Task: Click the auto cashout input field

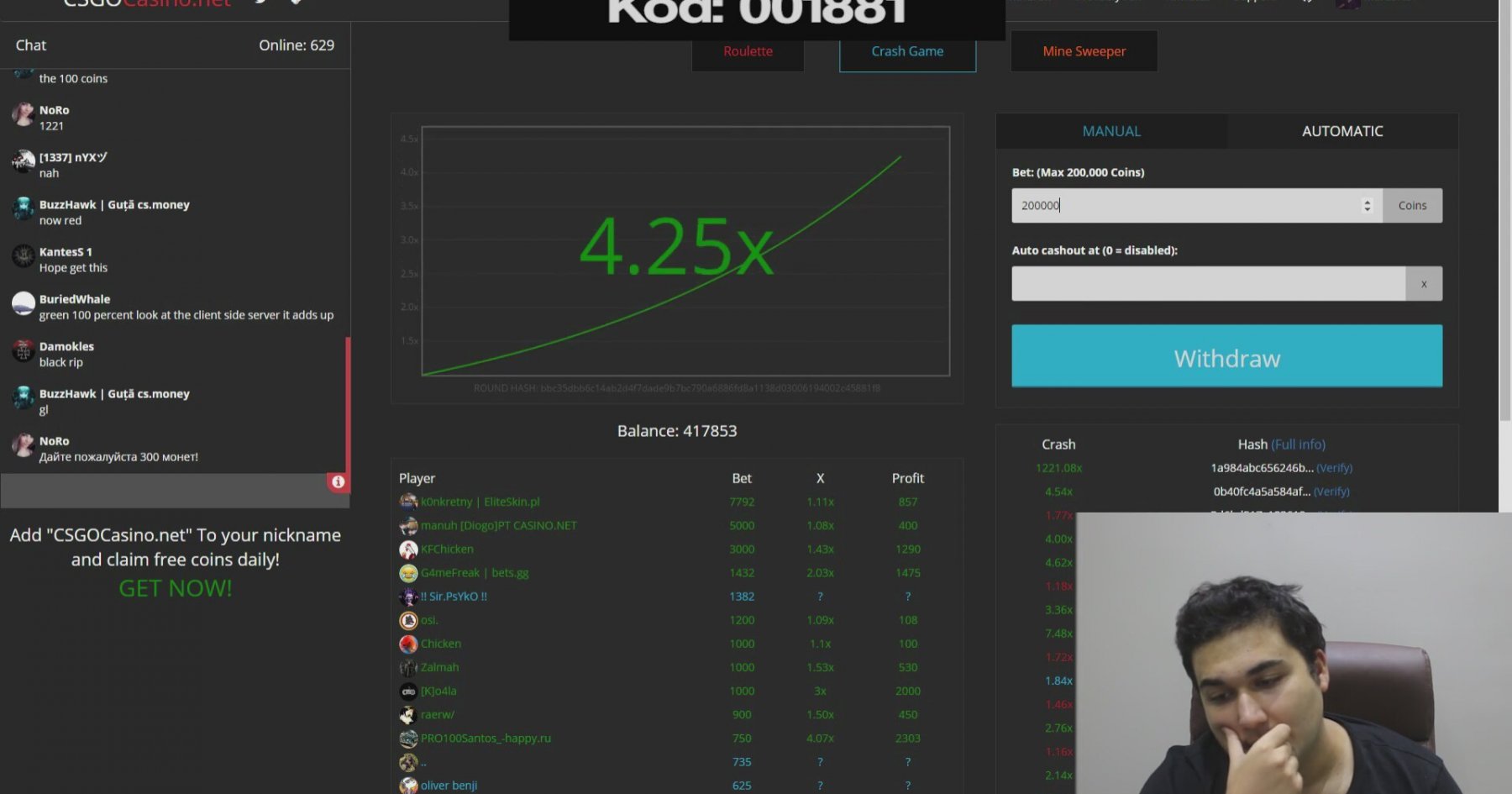Action: (x=1208, y=284)
